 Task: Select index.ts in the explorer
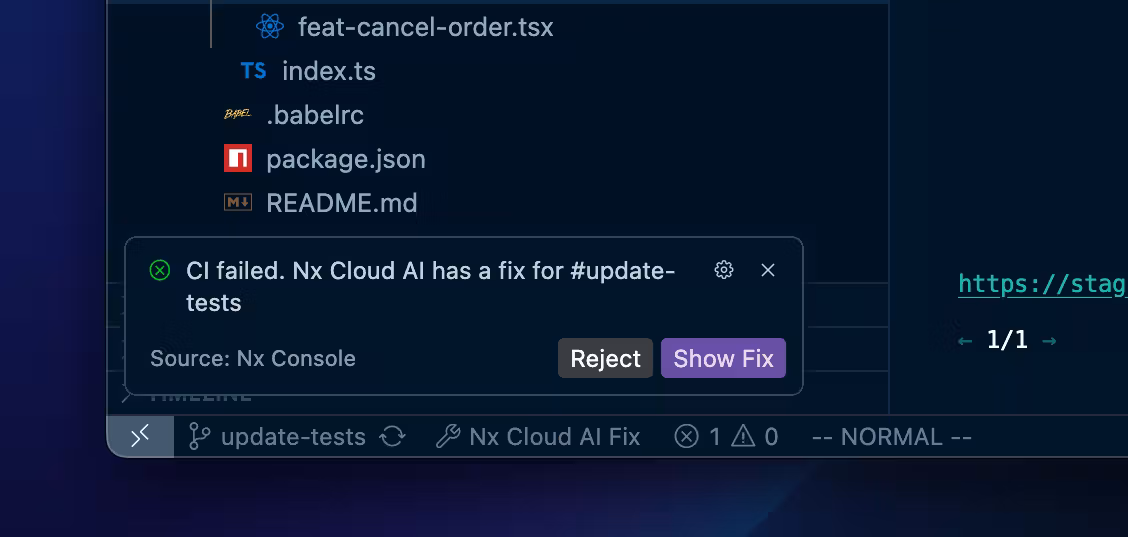click(x=329, y=71)
